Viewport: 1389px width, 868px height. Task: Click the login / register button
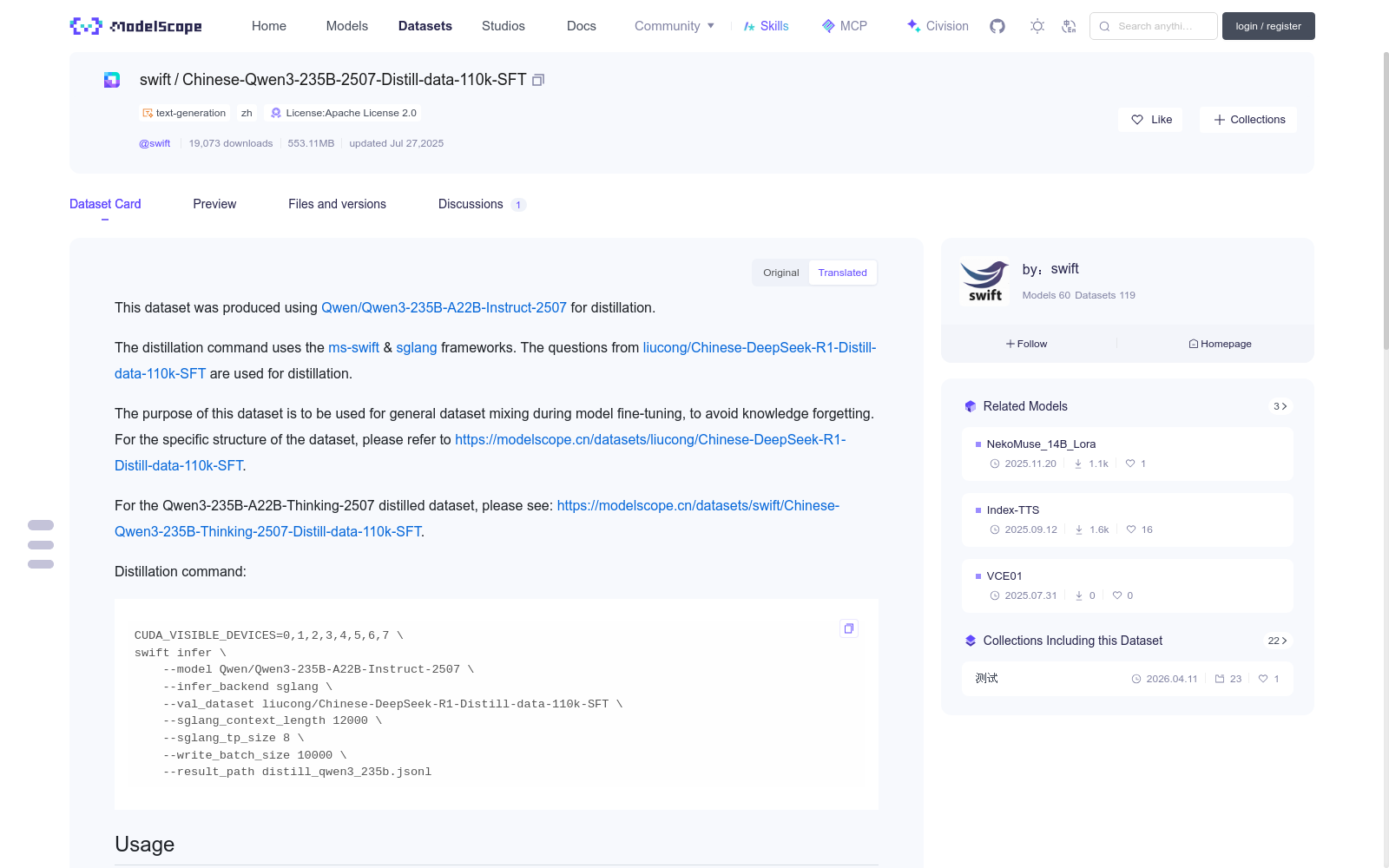[x=1268, y=26]
